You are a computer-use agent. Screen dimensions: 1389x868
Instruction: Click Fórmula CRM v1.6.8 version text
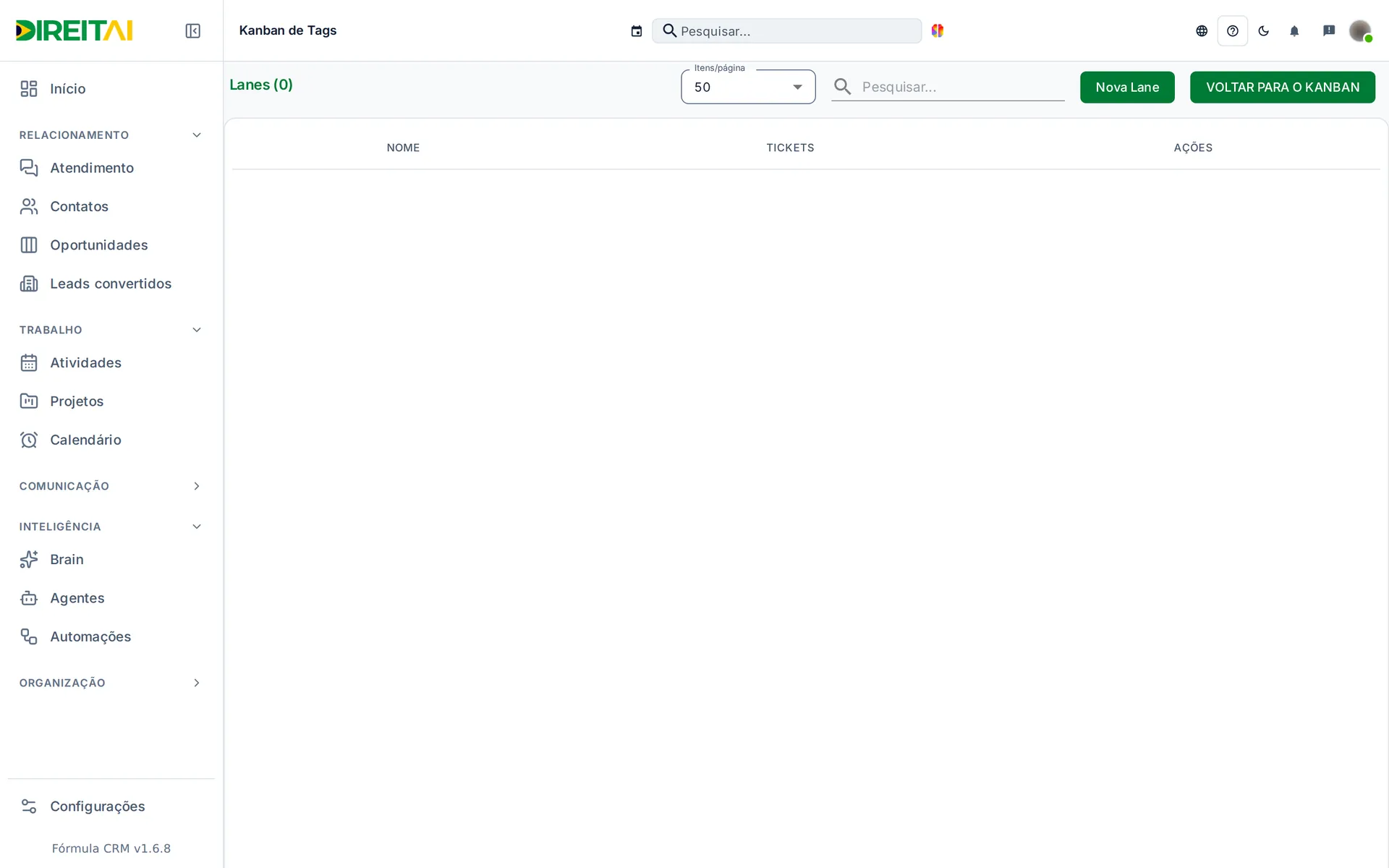click(x=111, y=848)
